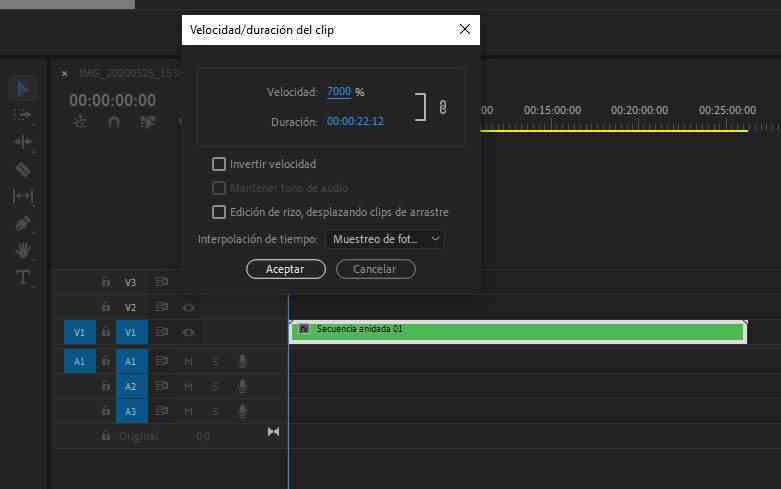Select the Ripple Edit tool
Image resolution: width=781 pixels, height=489 pixels.
pyautogui.click(x=22, y=142)
